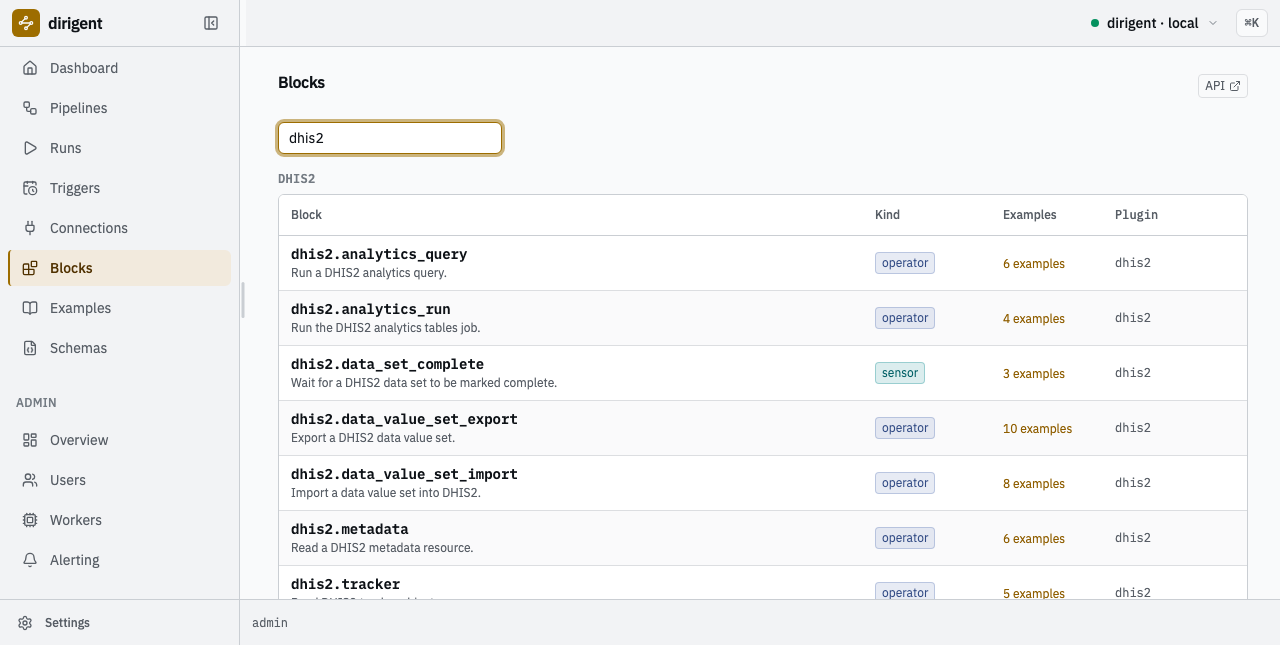Click the Schemas file icon
The image size is (1280, 645).
click(30, 348)
